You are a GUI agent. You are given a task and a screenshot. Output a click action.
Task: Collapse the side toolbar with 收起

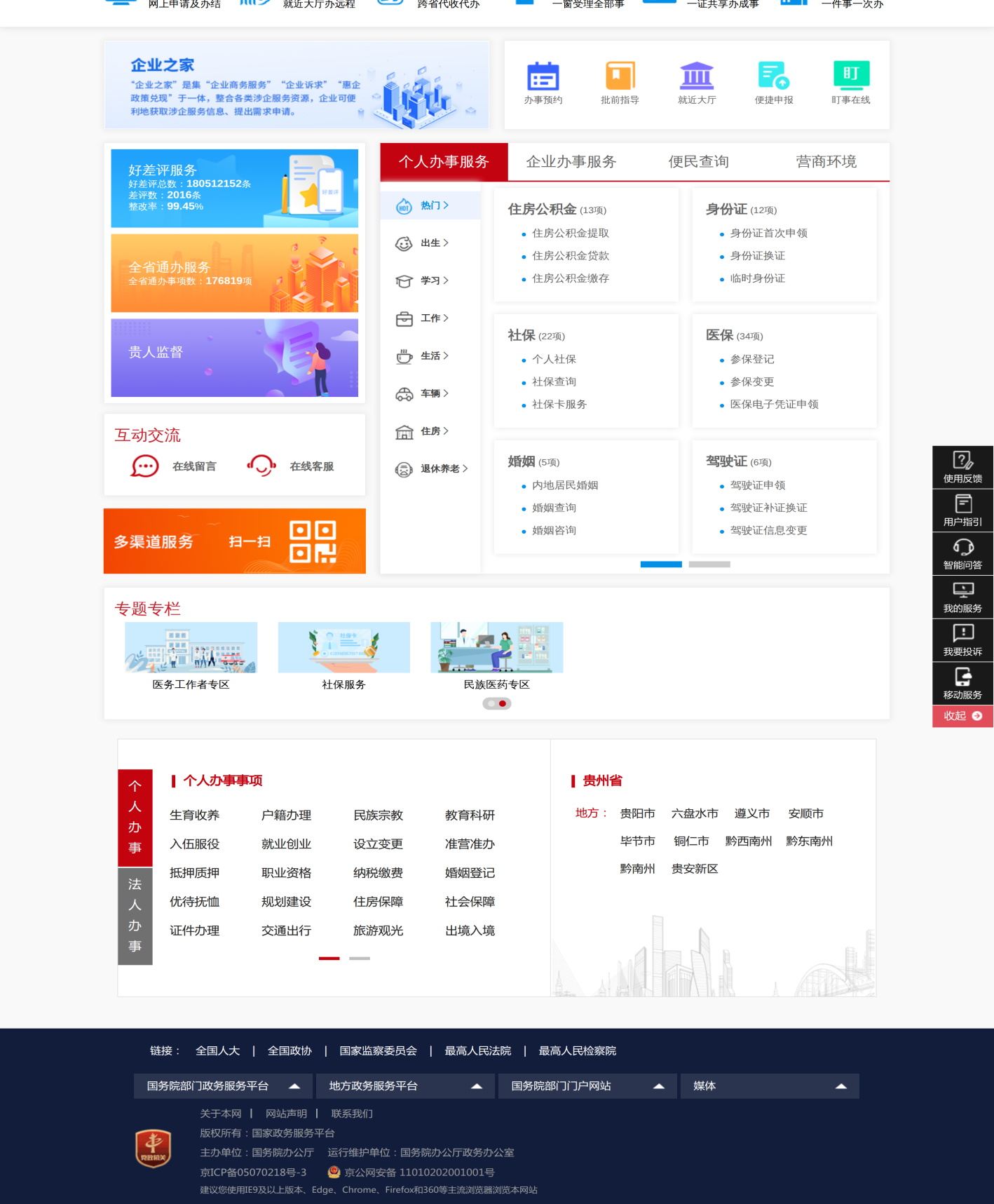click(x=962, y=716)
